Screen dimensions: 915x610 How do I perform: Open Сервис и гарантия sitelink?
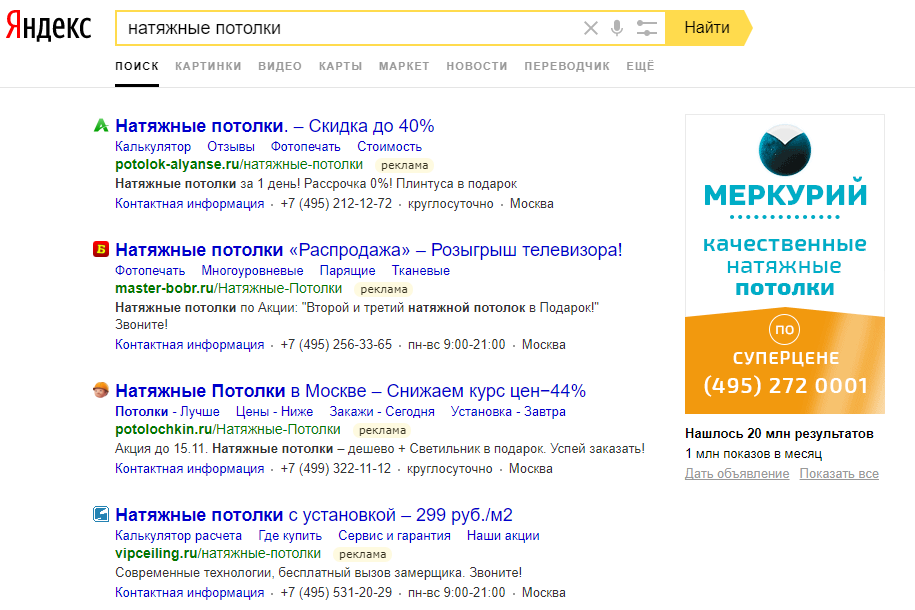click(x=394, y=535)
